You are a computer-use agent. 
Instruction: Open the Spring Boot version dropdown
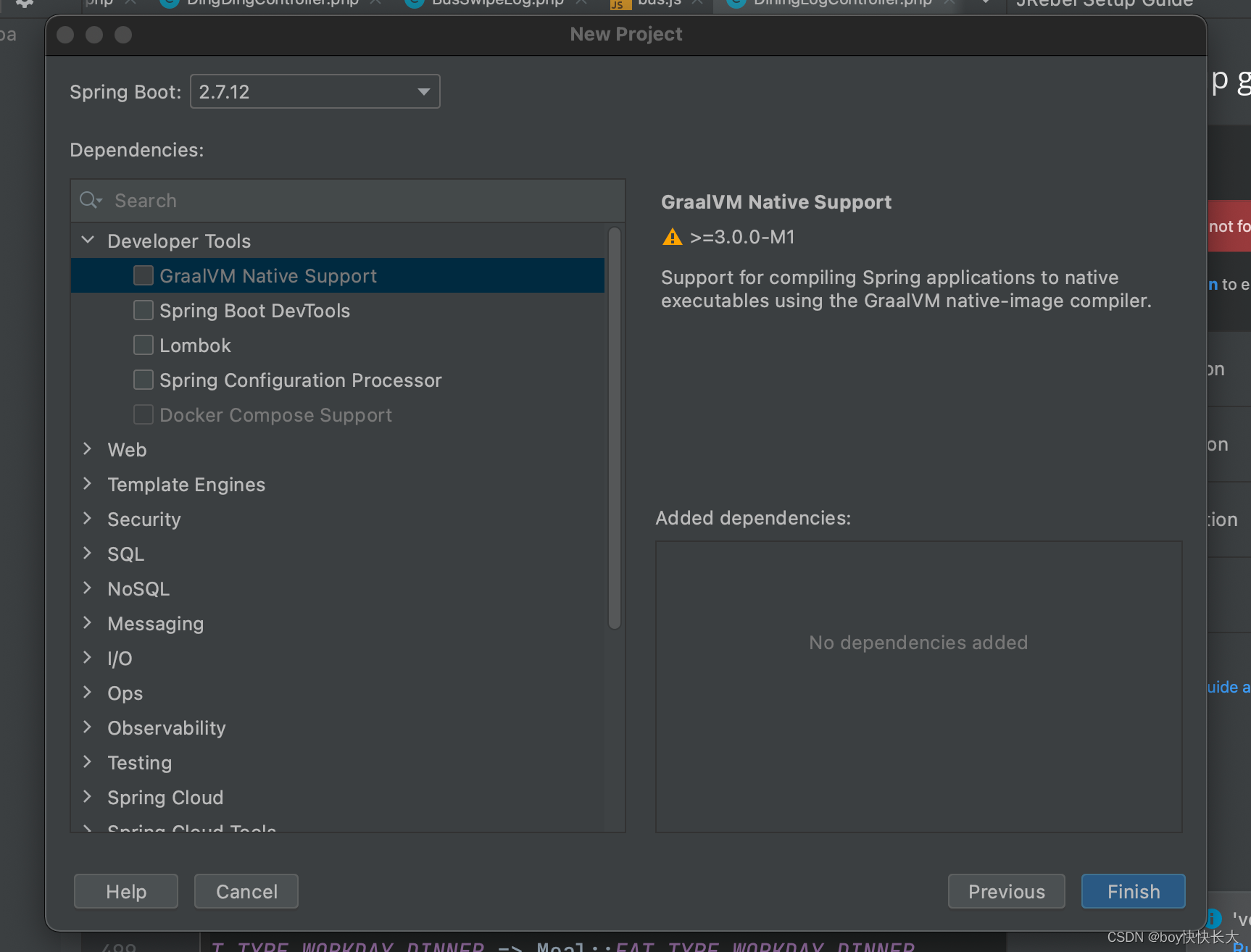[x=315, y=92]
